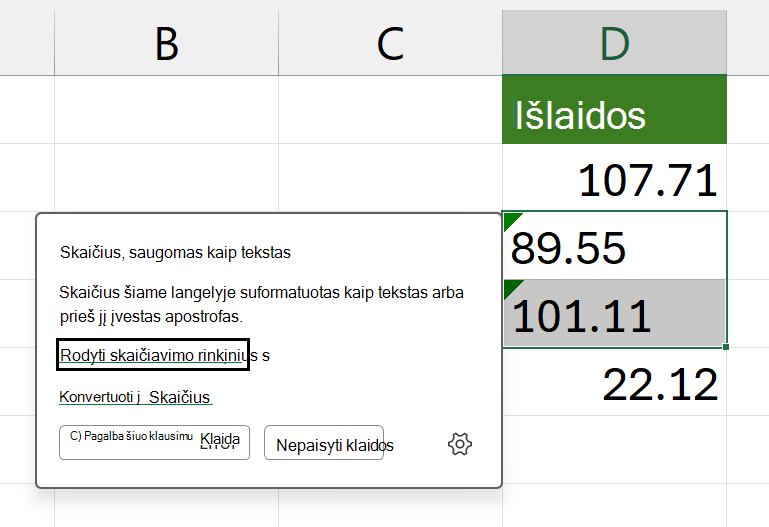Click the 'Skaičius, saugomas kaip tekstas' title
This screenshot has width=769, height=527.
(175, 252)
